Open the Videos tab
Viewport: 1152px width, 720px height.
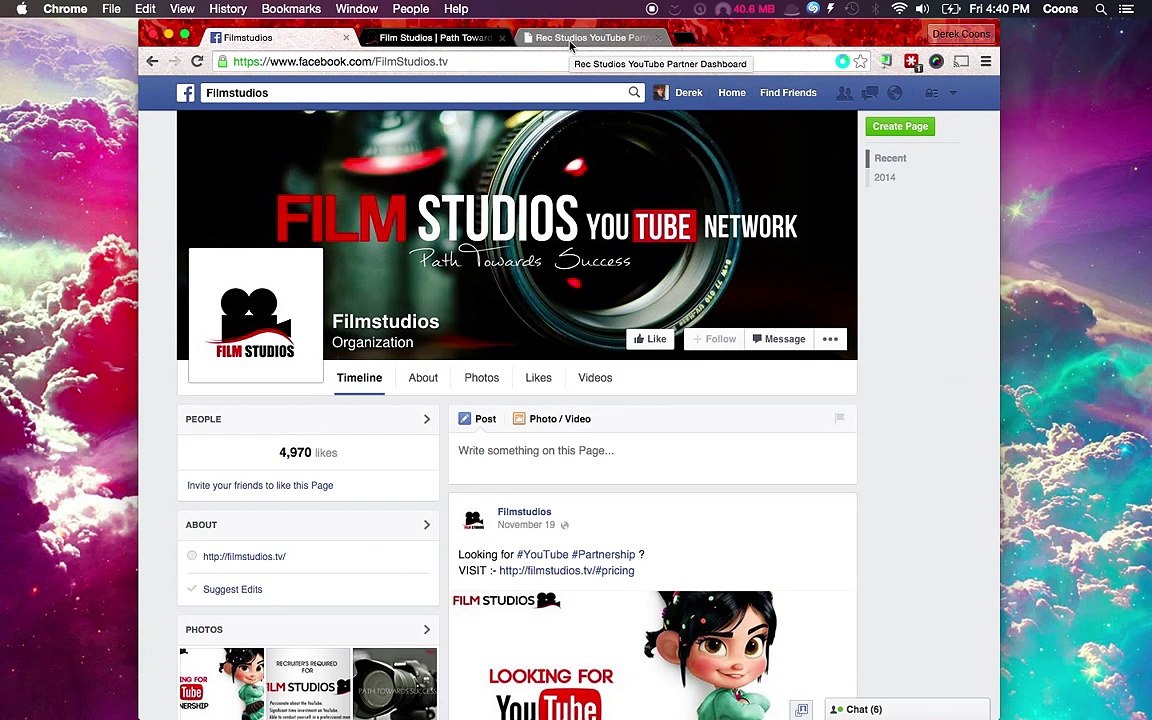coord(595,378)
